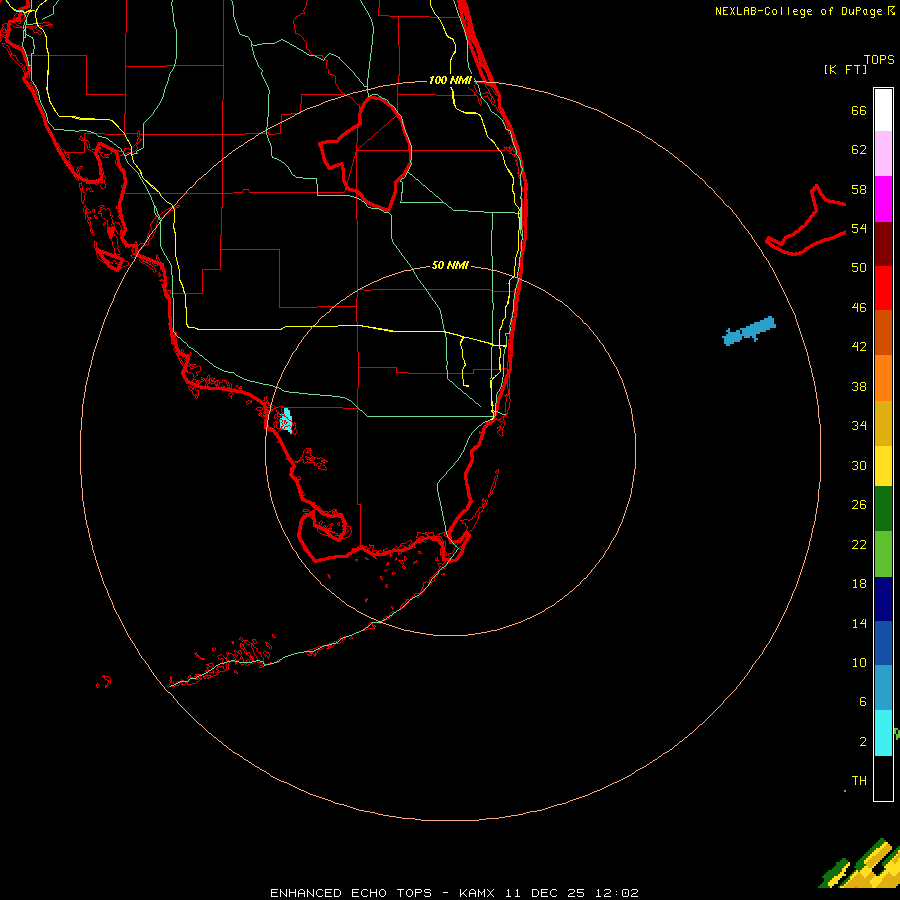Click the legend value "30"
This screenshot has height=900, width=900.
[x=859, y=465]
